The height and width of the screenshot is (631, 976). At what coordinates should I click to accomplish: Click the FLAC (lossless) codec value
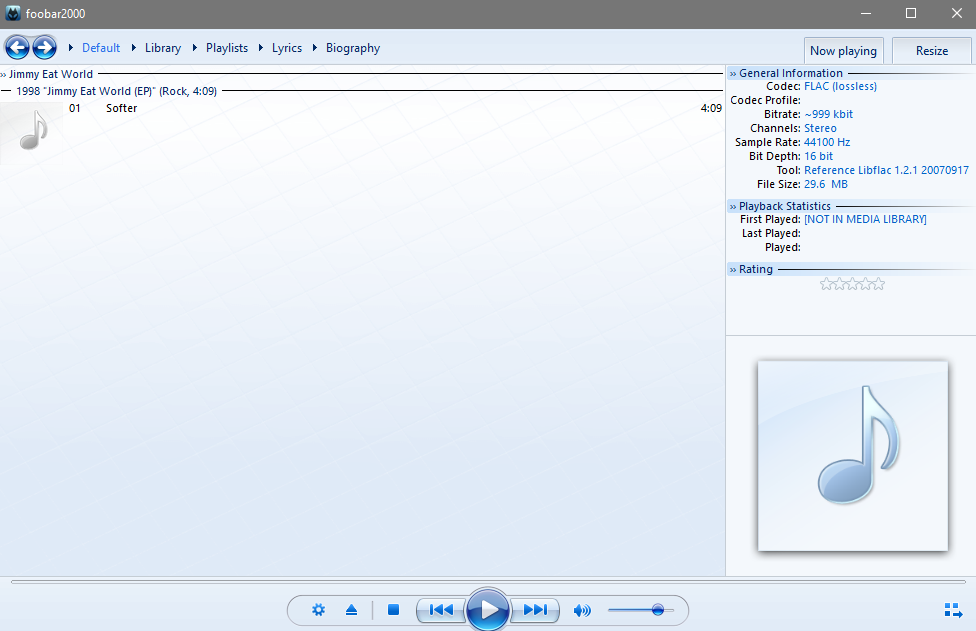pyautogui.click(x=840, y=86)
